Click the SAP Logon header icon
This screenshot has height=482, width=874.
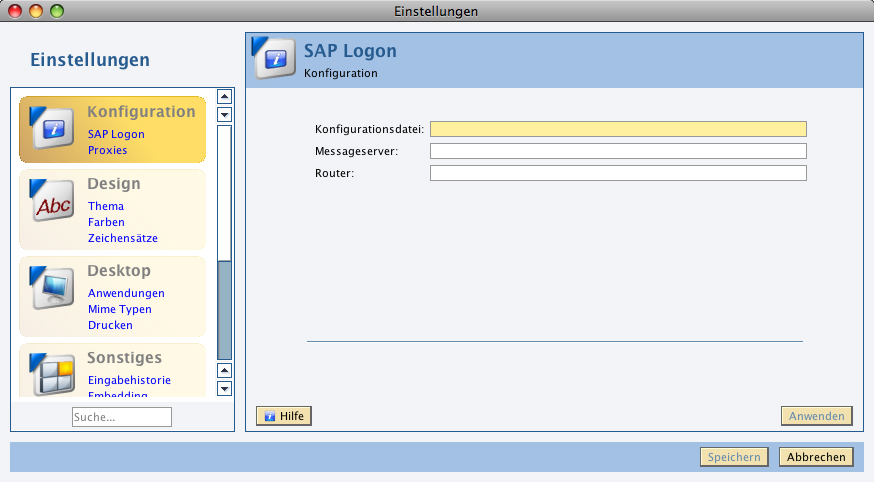(x=274, y=59)
